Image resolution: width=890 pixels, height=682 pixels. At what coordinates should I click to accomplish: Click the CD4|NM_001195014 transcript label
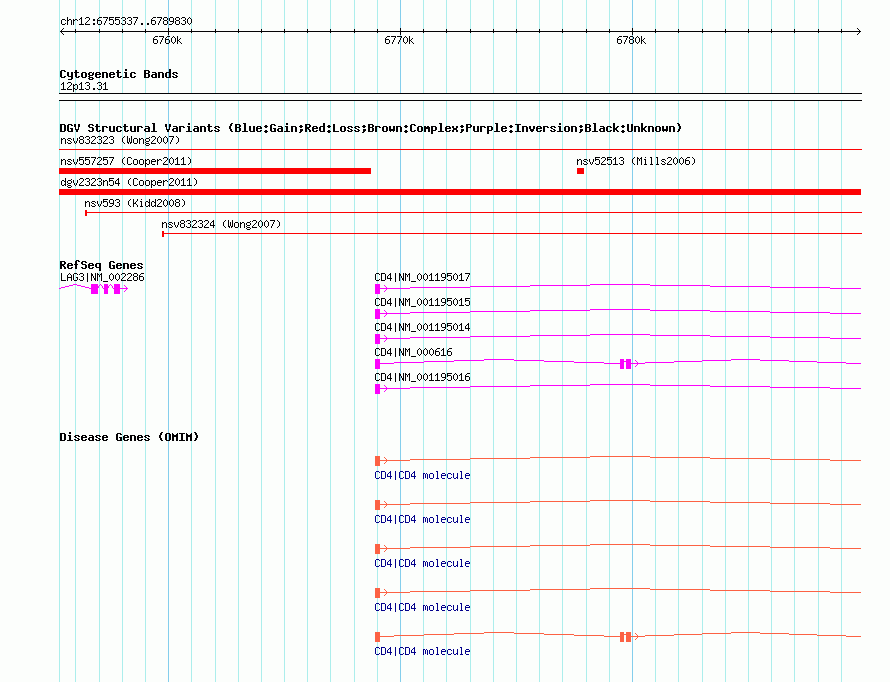coord(422,327)
